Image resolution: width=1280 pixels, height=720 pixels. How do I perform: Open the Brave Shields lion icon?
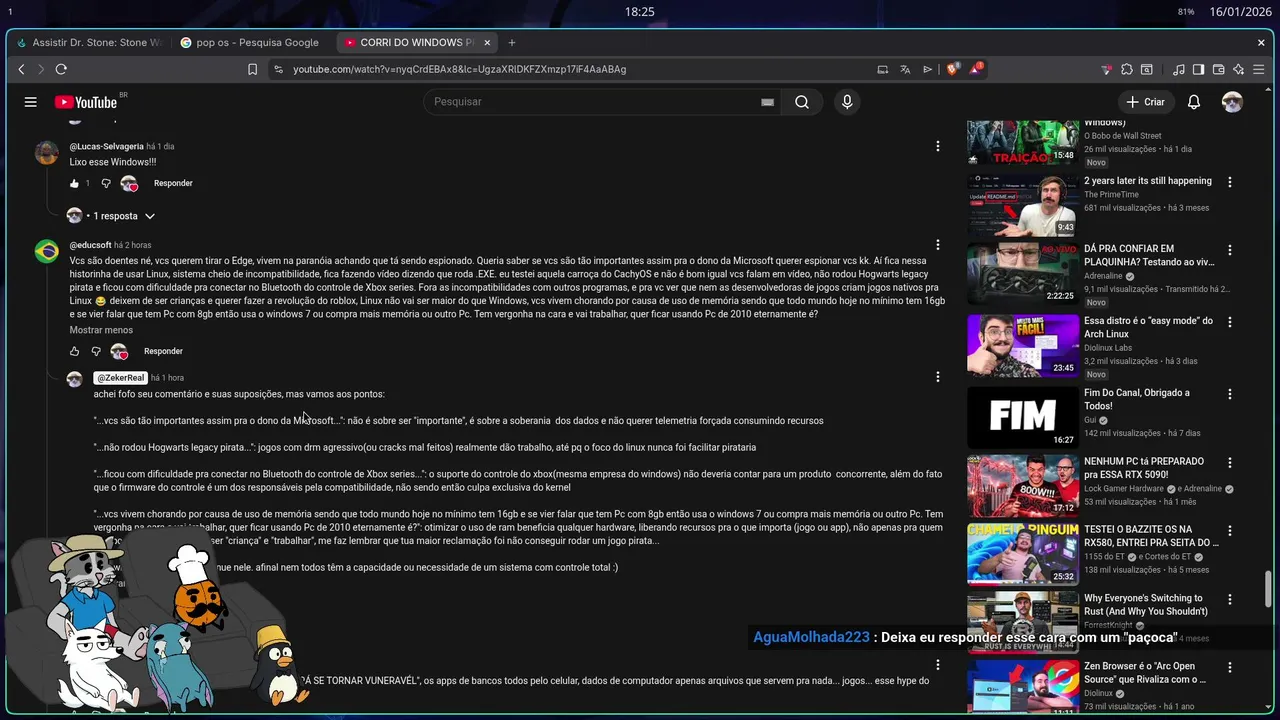952,69
